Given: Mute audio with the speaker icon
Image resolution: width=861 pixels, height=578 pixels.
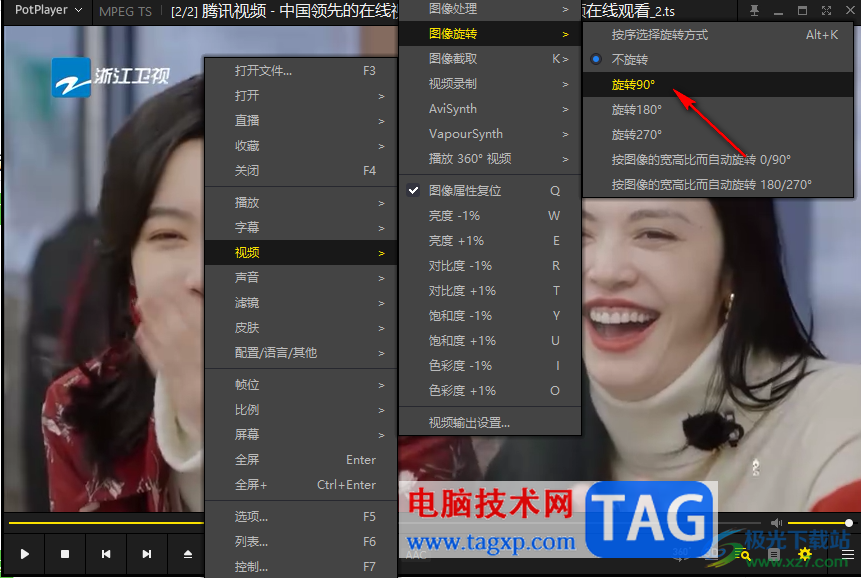Looking at the screenshot, I should pyautogui.click(x=776, y=523).
